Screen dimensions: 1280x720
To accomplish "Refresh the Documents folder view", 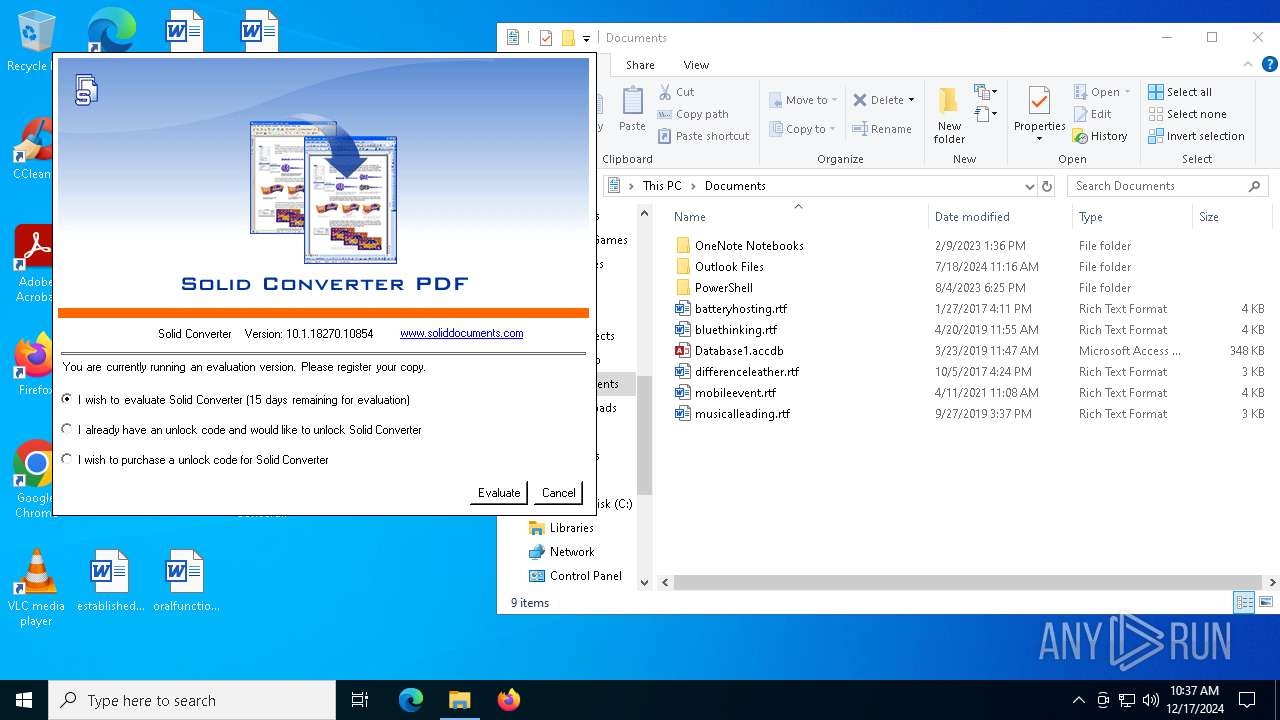I will pyautogui.click(x=1047, y=186).
